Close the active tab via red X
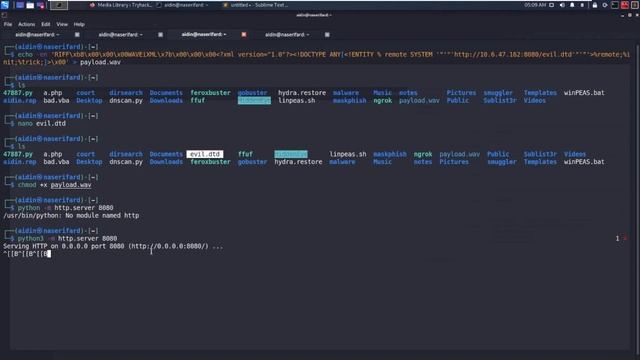 pyautogui.click(x=244, y=35)
